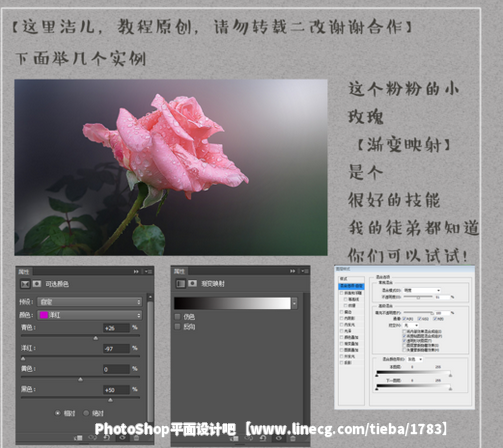Screen dimensions: 503x448
Task: Click the magenta value field showing -97
Action: tap(116, 349)
